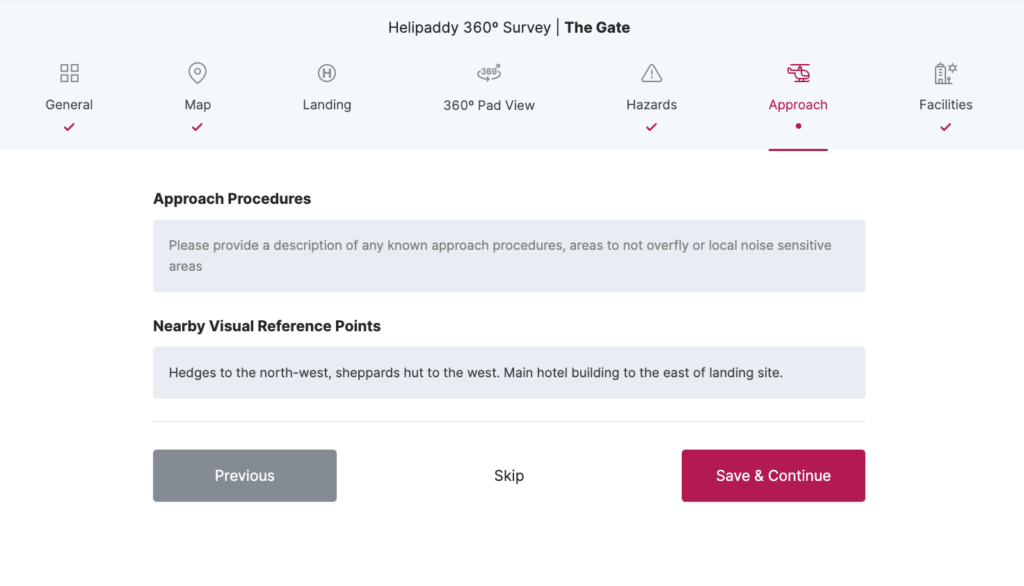Select the Hazards tab label
1024x586 pixels.
(x=652, y=105)
